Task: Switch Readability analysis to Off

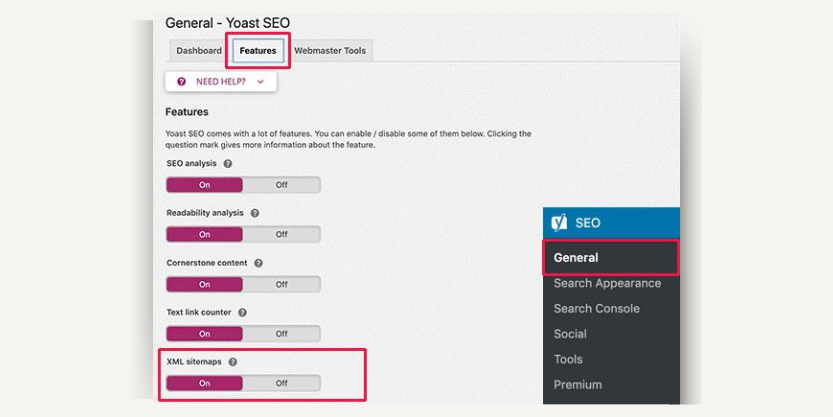Action: (x=282, y=234)
